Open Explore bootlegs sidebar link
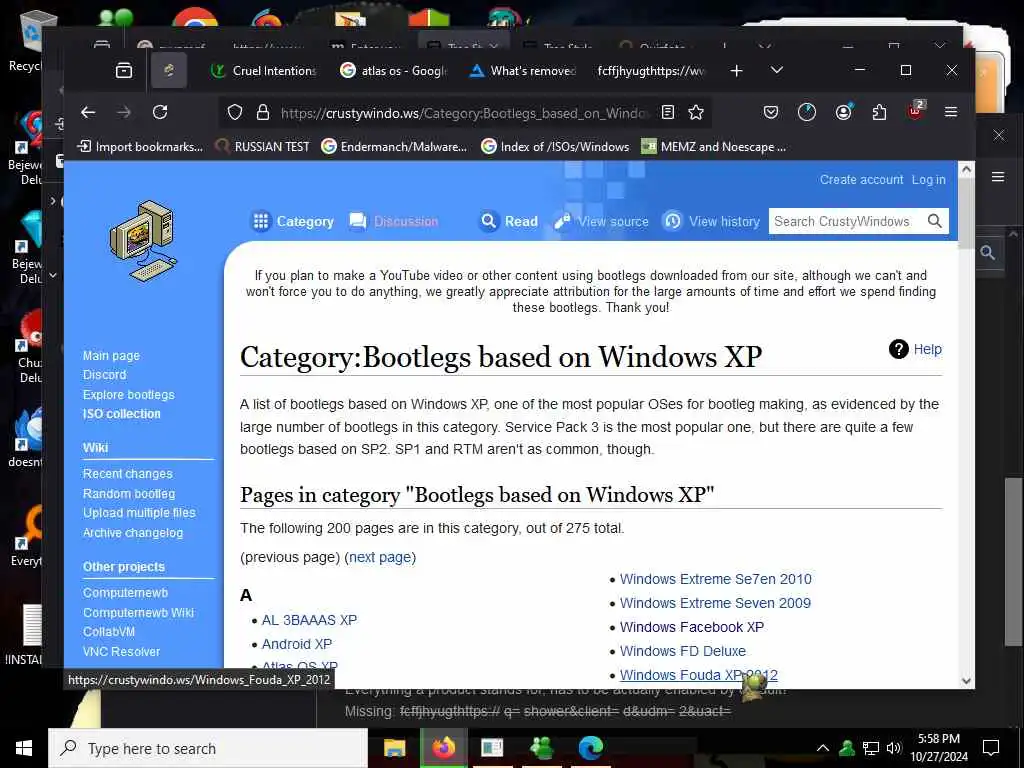Image resolution: width=1024 pixels, height=768 pixels. click(x=129, y=394)
